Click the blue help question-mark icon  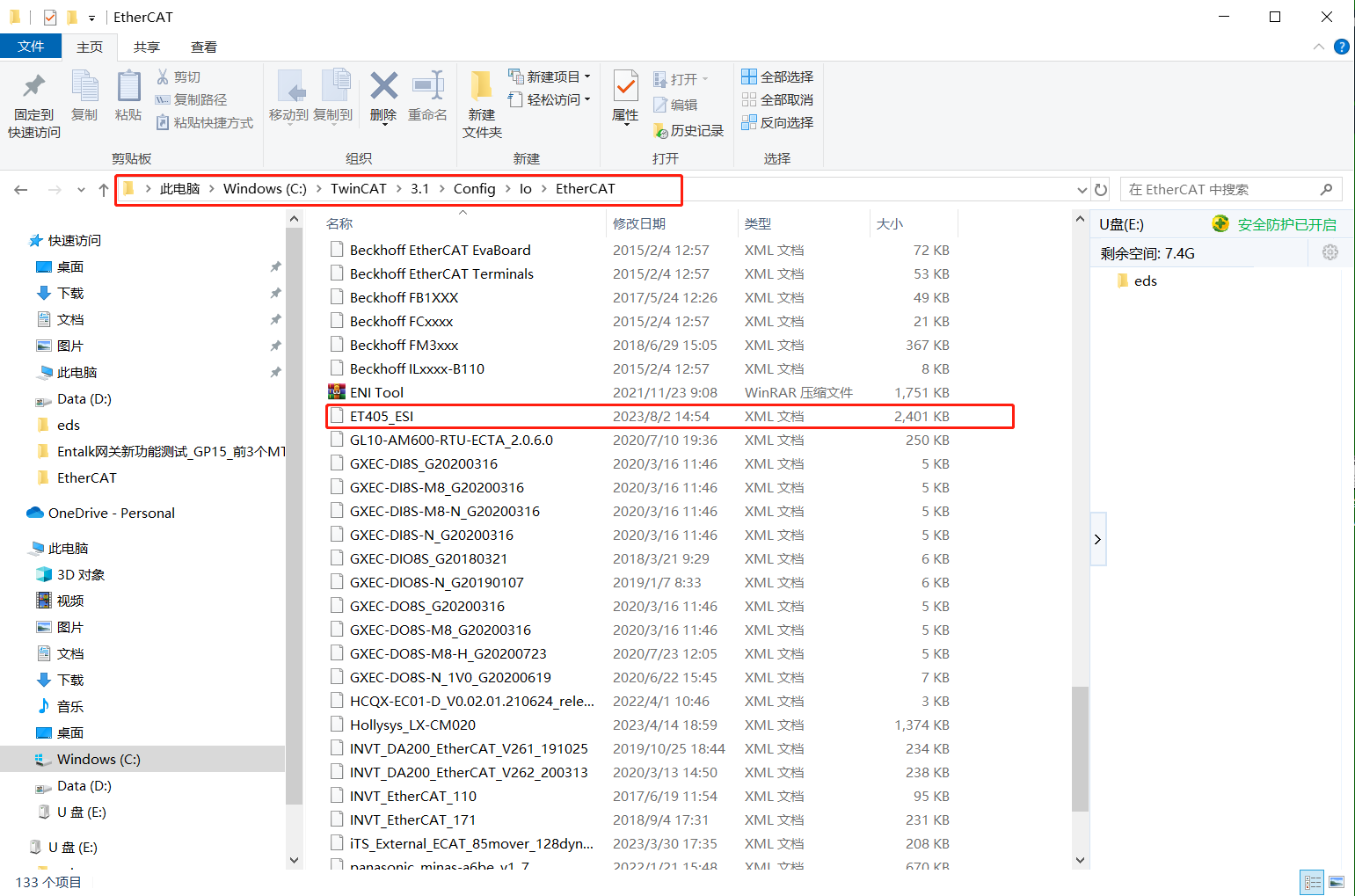click(1341, 47)
